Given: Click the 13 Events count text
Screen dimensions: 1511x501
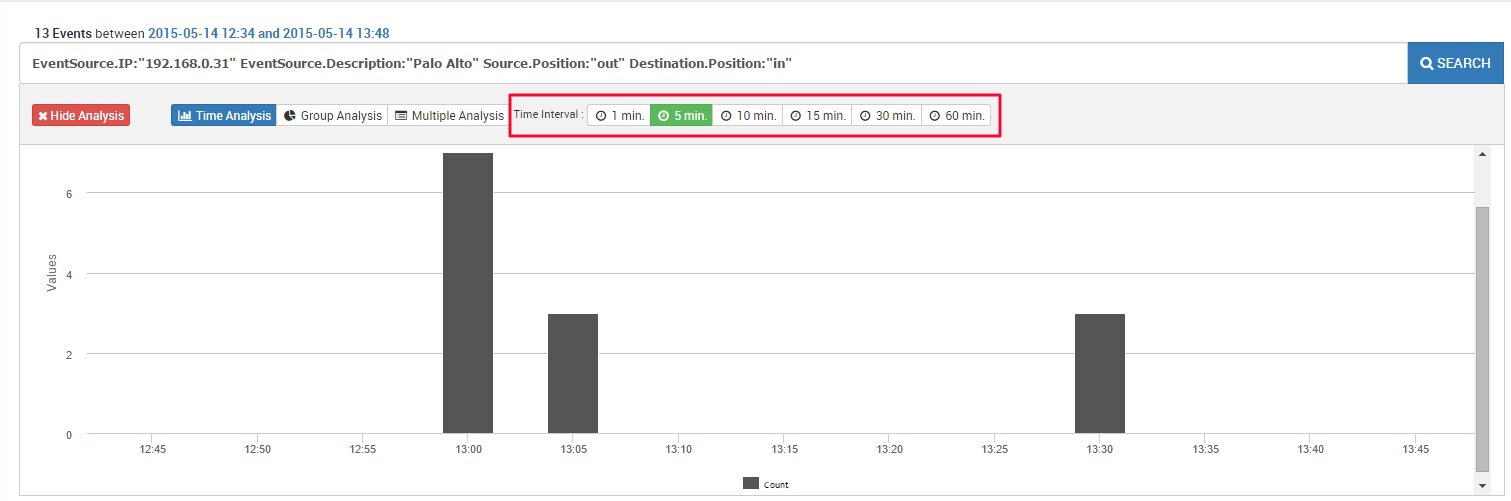Looking at the screenshot, I should point(63,33).
